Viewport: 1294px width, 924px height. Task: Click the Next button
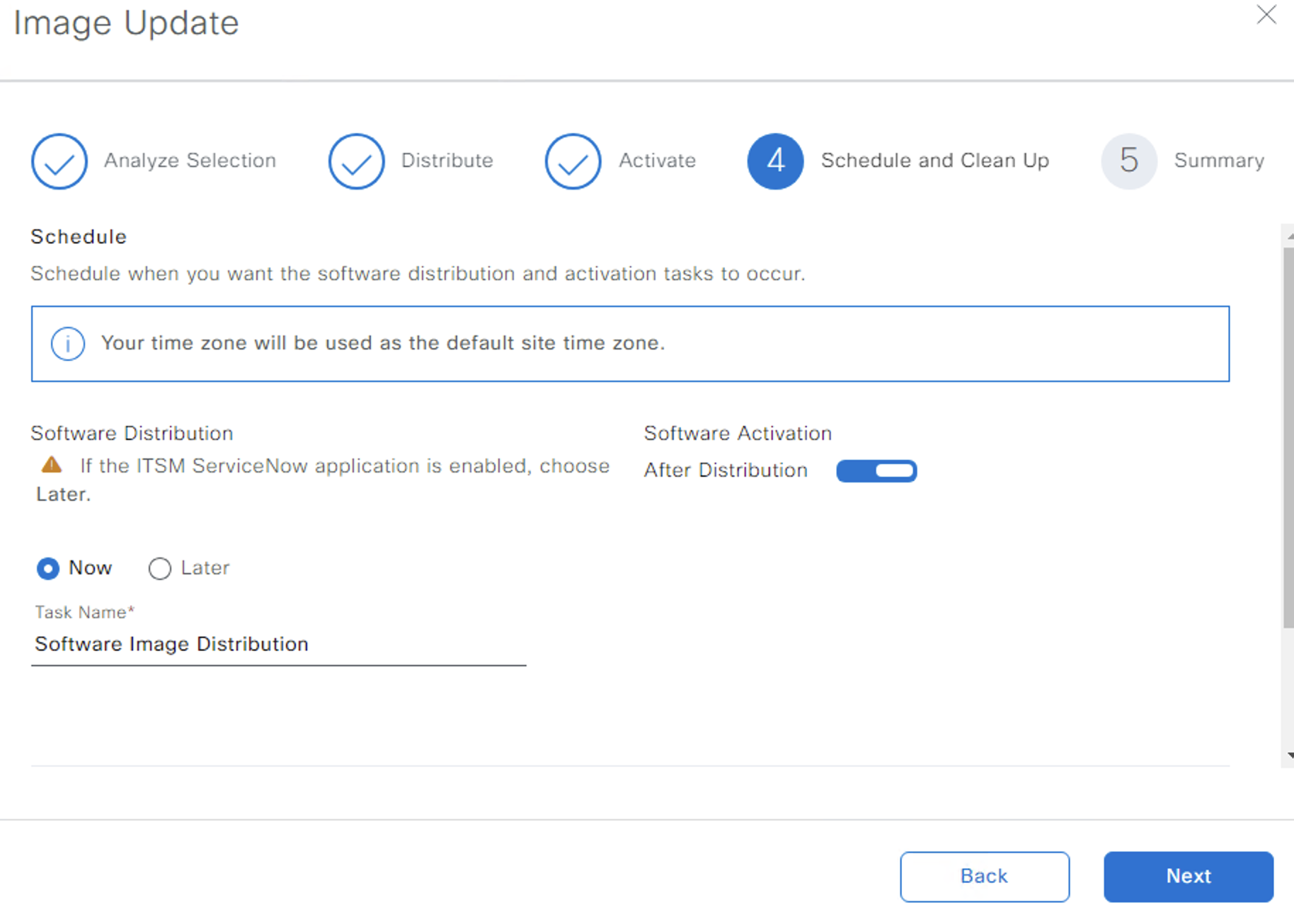1189,877
